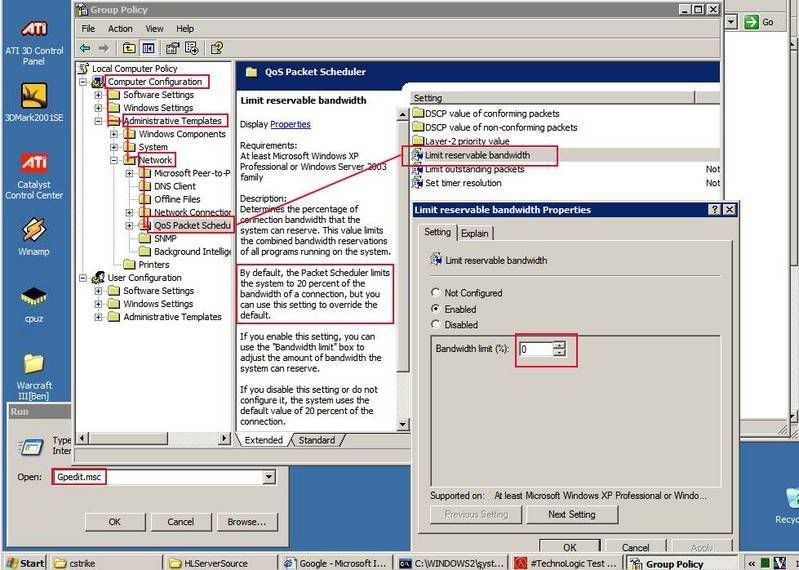Click the Forward arrow toolbar icon

103,48
